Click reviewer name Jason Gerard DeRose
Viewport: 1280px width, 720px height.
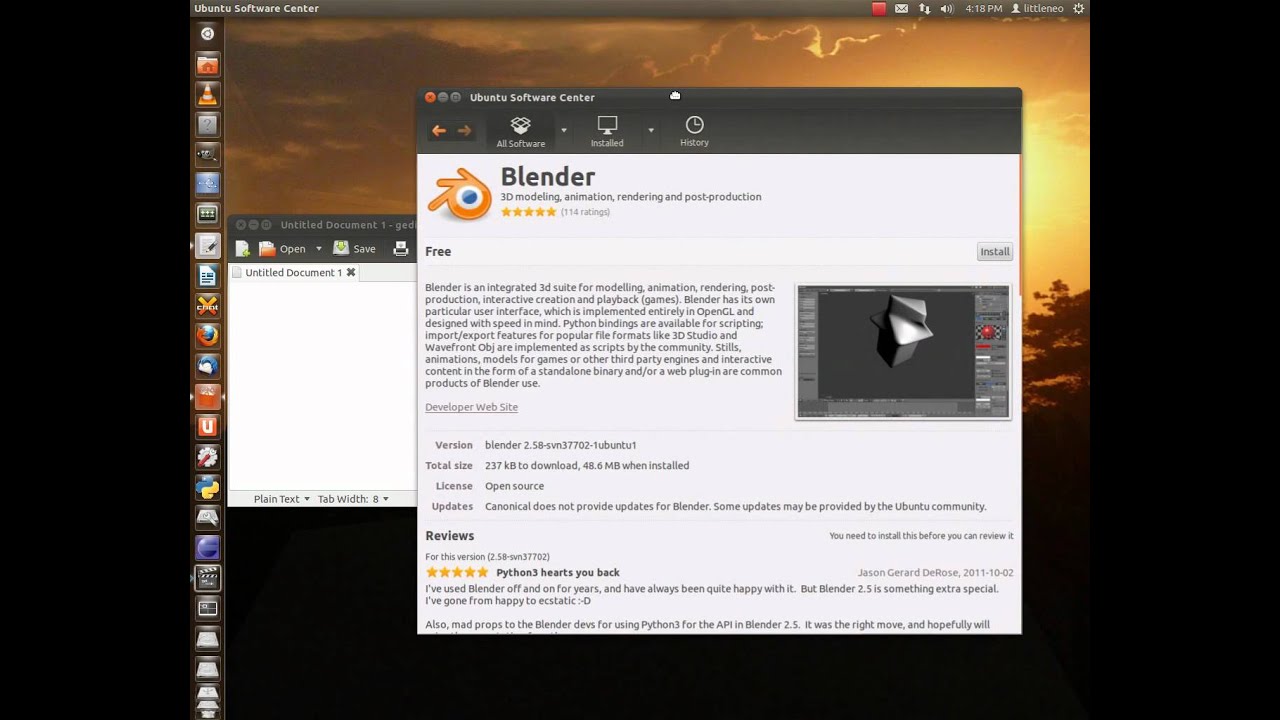pyautogui.click(x=908, y=573)
